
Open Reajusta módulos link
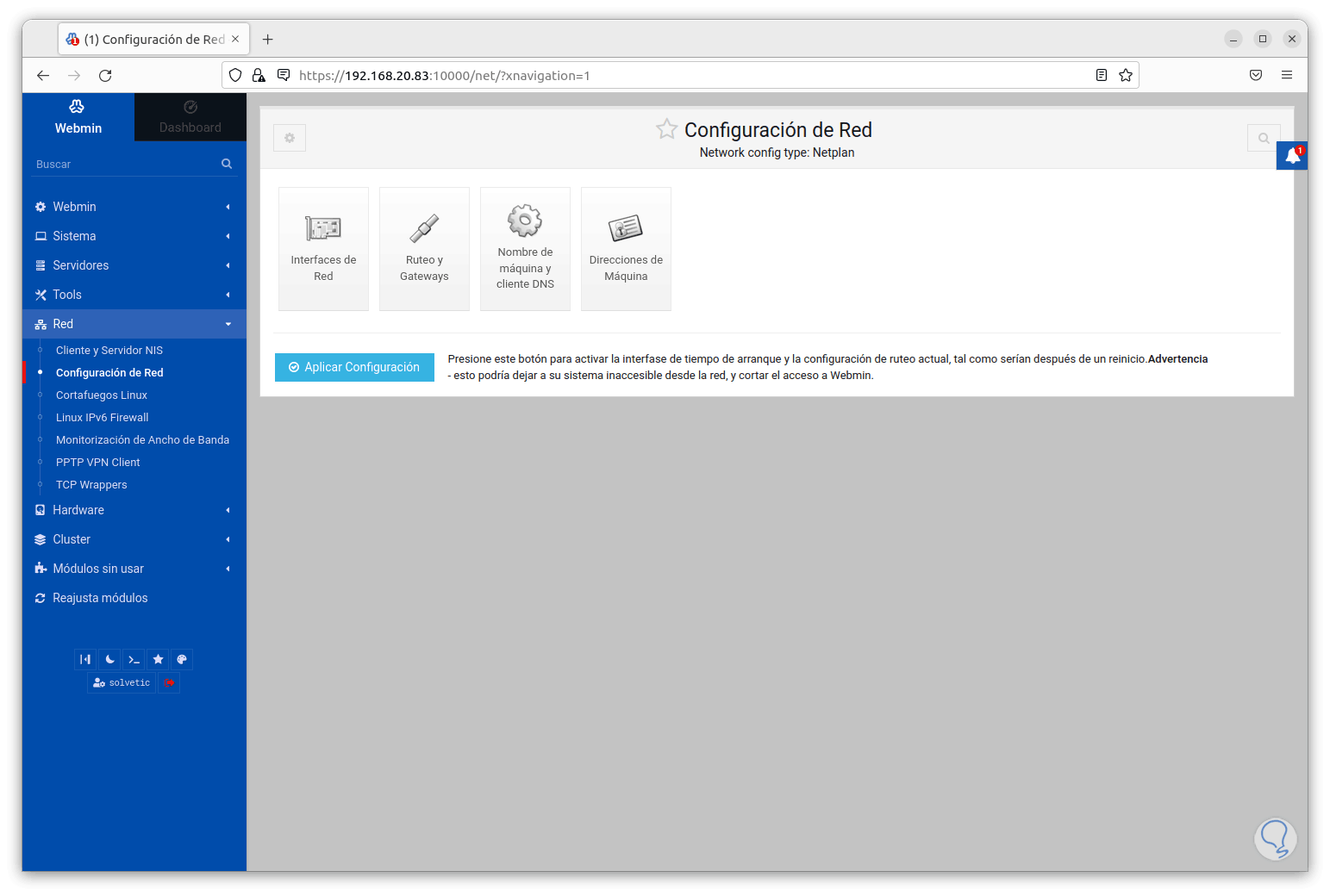pos(100,598)
